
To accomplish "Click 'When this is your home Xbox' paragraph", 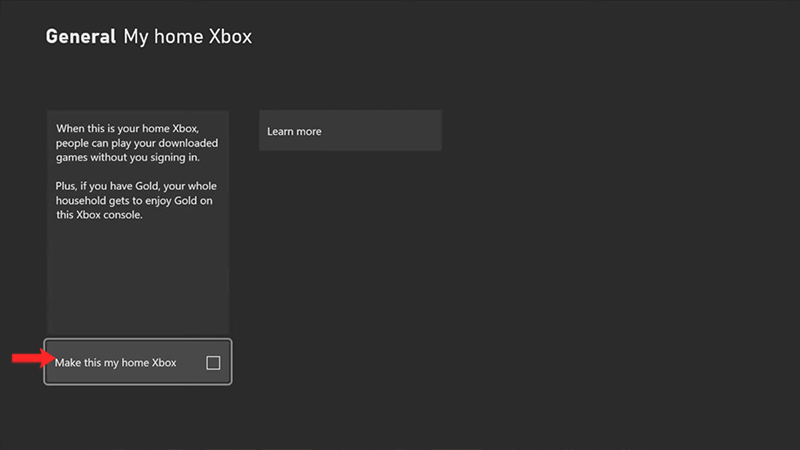I will click(x=137, y=143).
